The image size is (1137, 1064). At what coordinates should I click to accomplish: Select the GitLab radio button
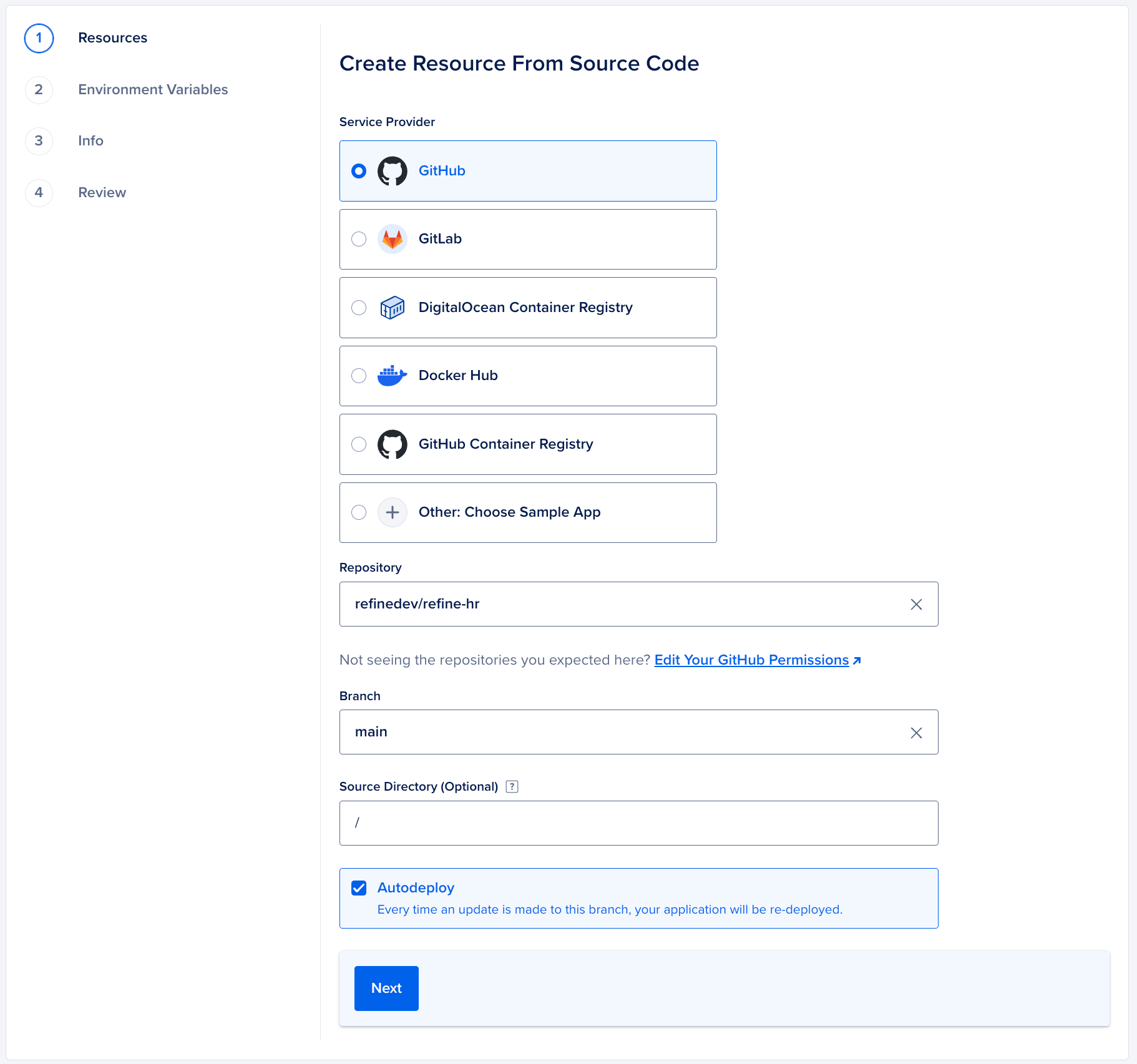(x=359, y=239)
